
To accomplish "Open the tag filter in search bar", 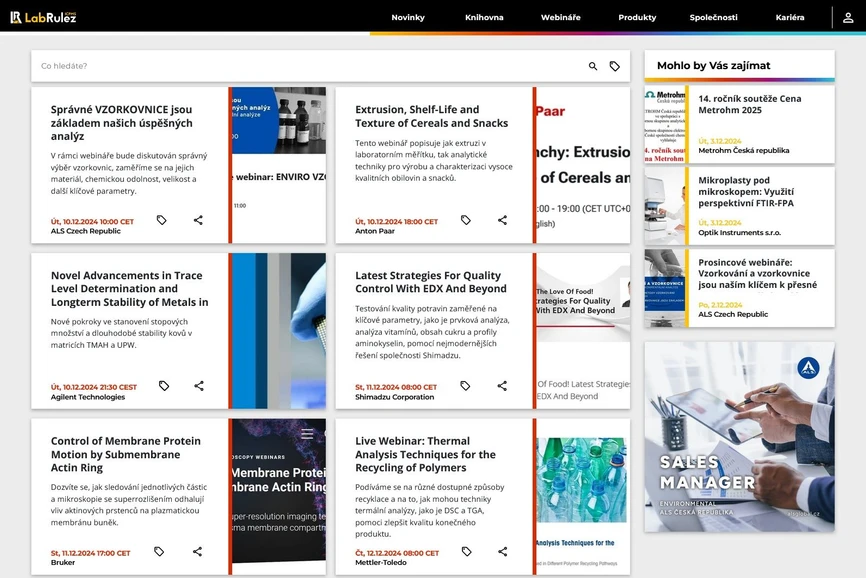I will (x=615, y=66).
